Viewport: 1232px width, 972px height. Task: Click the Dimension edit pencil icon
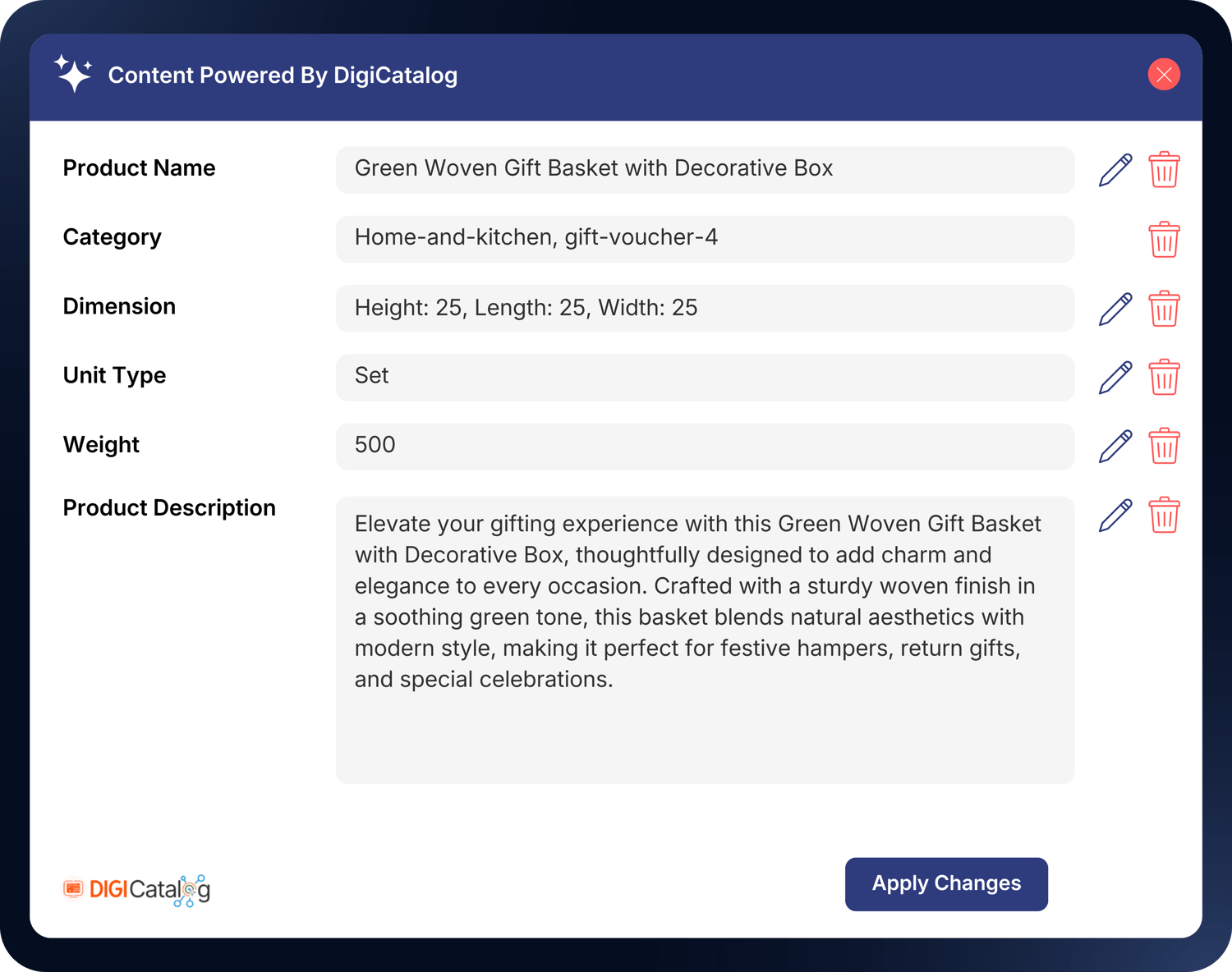click(x=1115, y=309)
